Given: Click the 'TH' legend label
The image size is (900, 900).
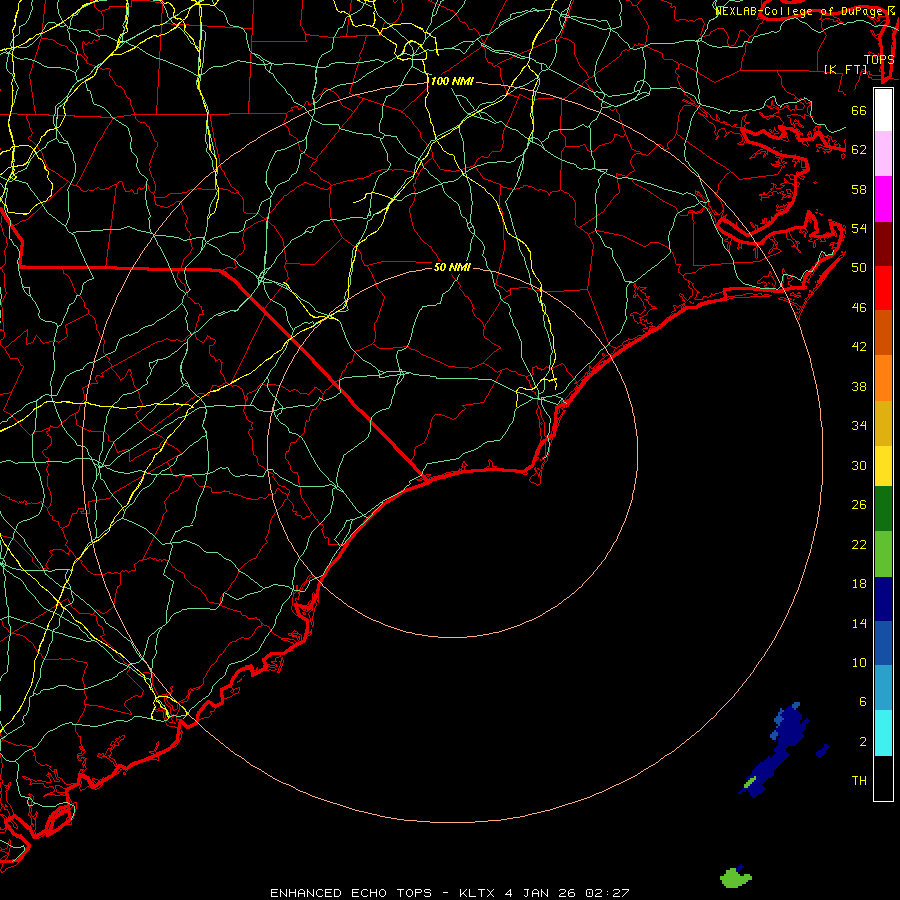Looking at the screenshot, I should pyautogui.click(x=859, y=781).
